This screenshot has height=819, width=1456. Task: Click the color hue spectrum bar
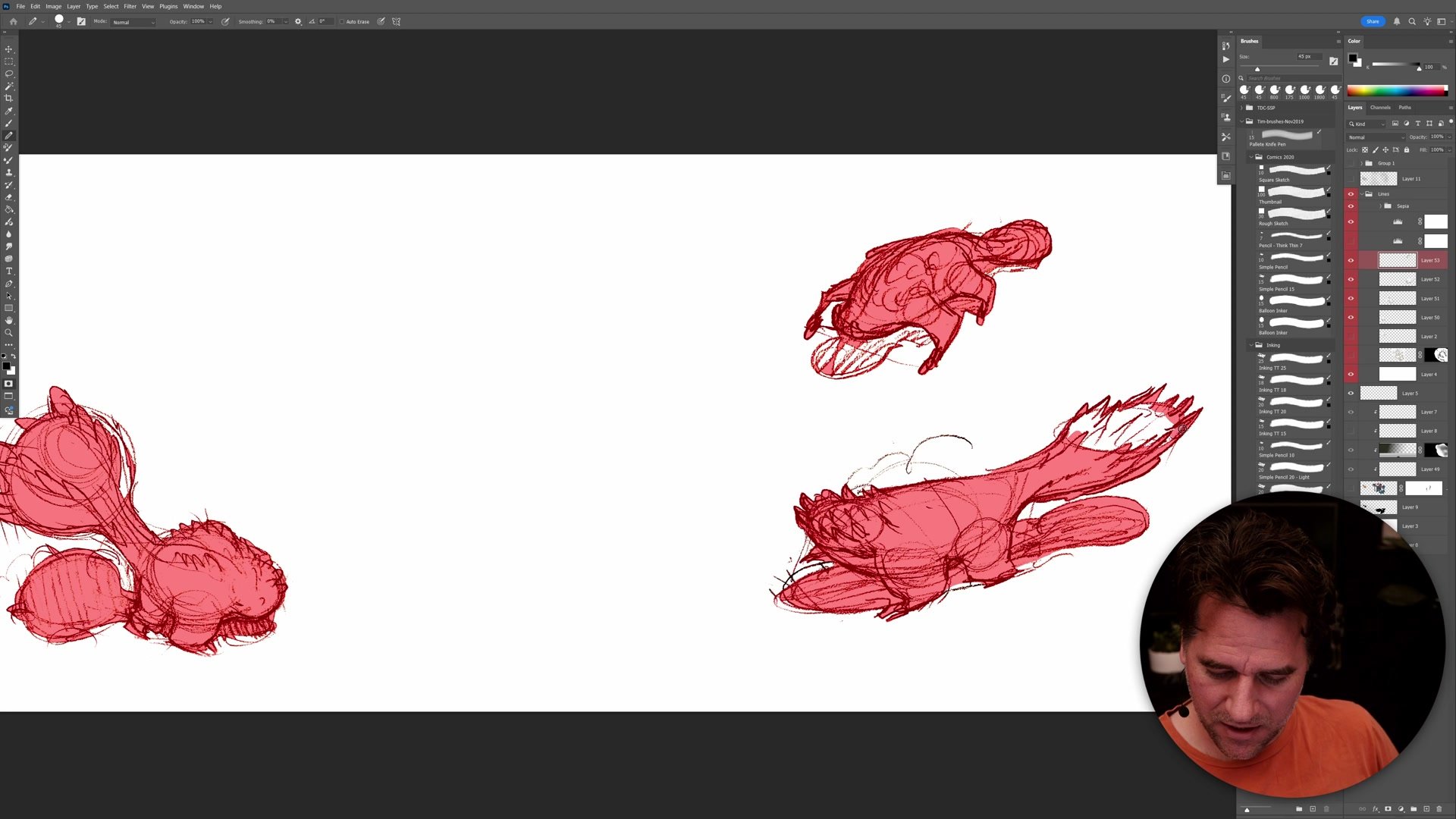[1396, 91]
